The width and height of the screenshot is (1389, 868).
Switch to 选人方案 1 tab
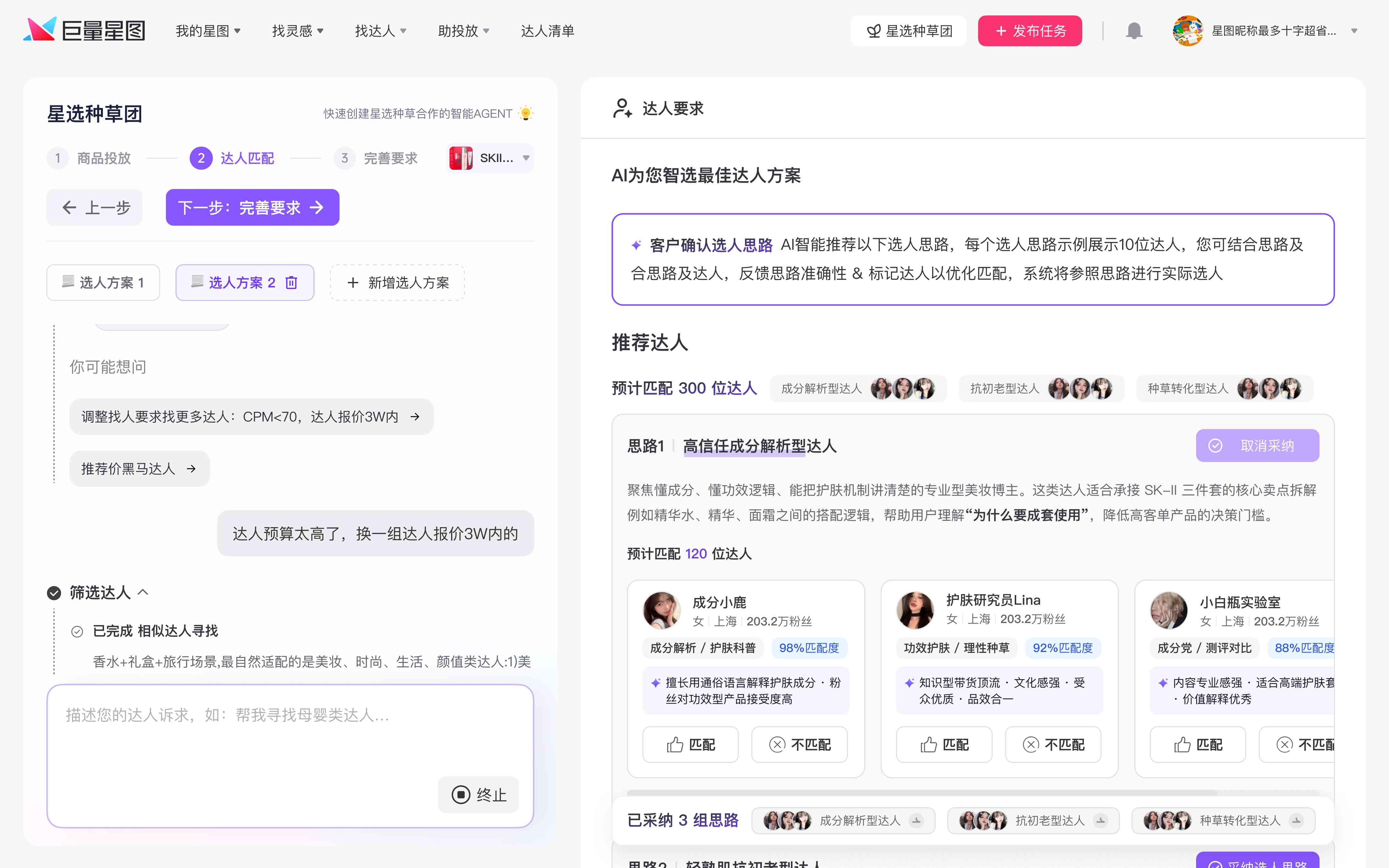pos(103,283)
